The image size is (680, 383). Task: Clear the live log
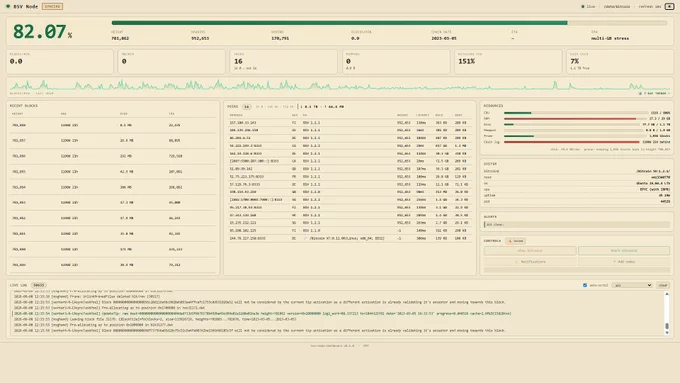click(x=663, y=285)
